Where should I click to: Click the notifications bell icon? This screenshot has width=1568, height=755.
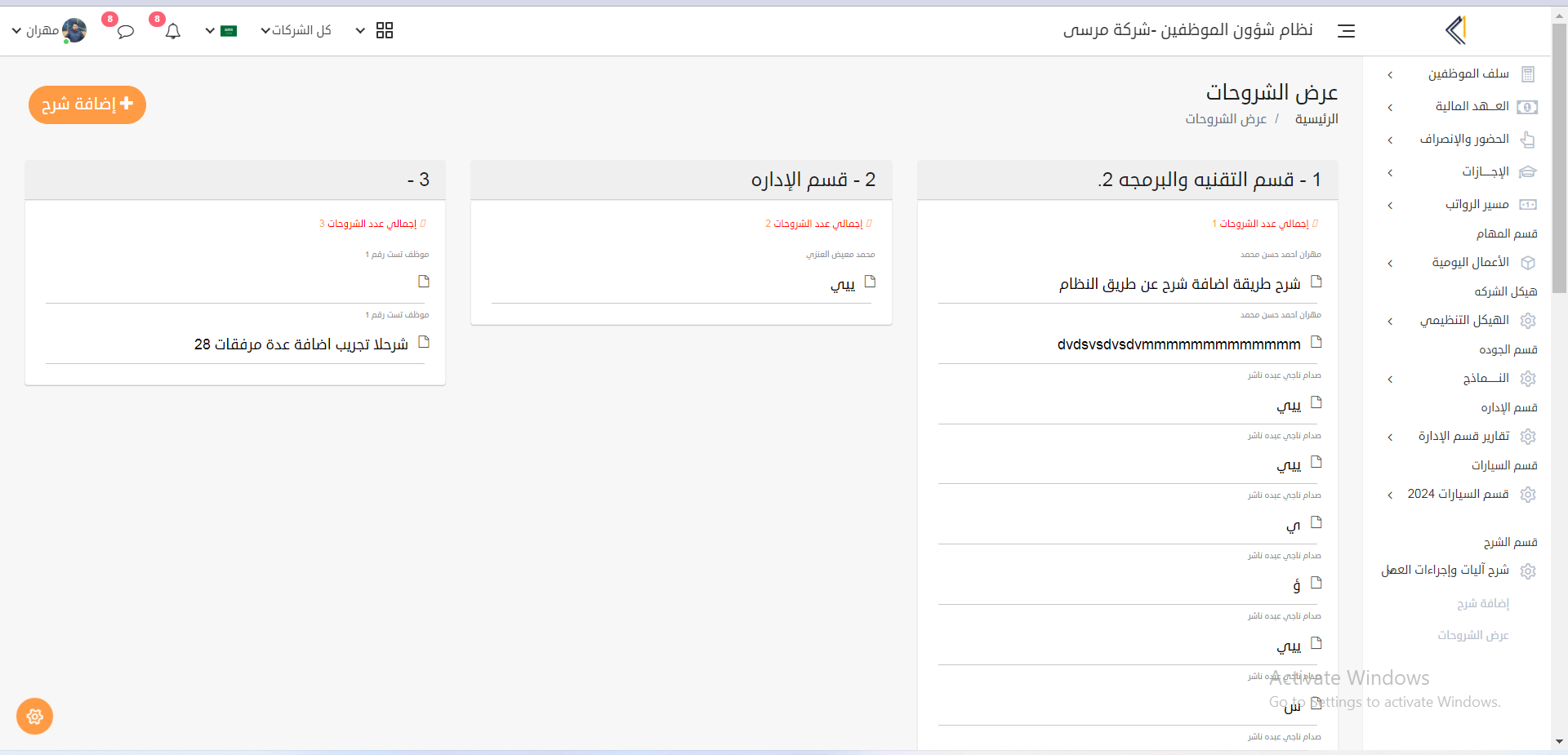(x=172, y=32)
